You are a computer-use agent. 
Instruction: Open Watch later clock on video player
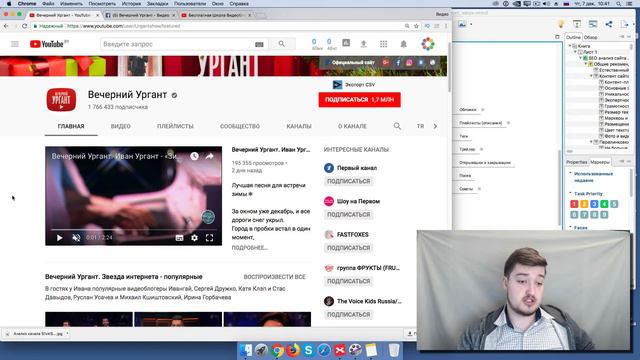(x=194, y=156)
